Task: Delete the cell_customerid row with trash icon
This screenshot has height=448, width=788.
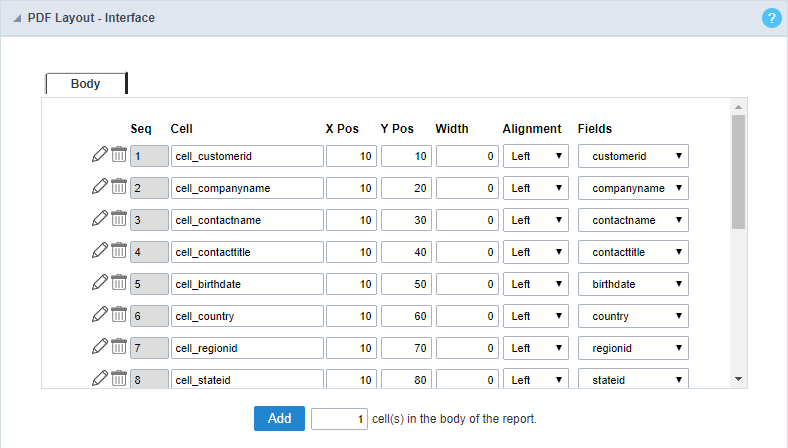Action: [x=119, y=154]
